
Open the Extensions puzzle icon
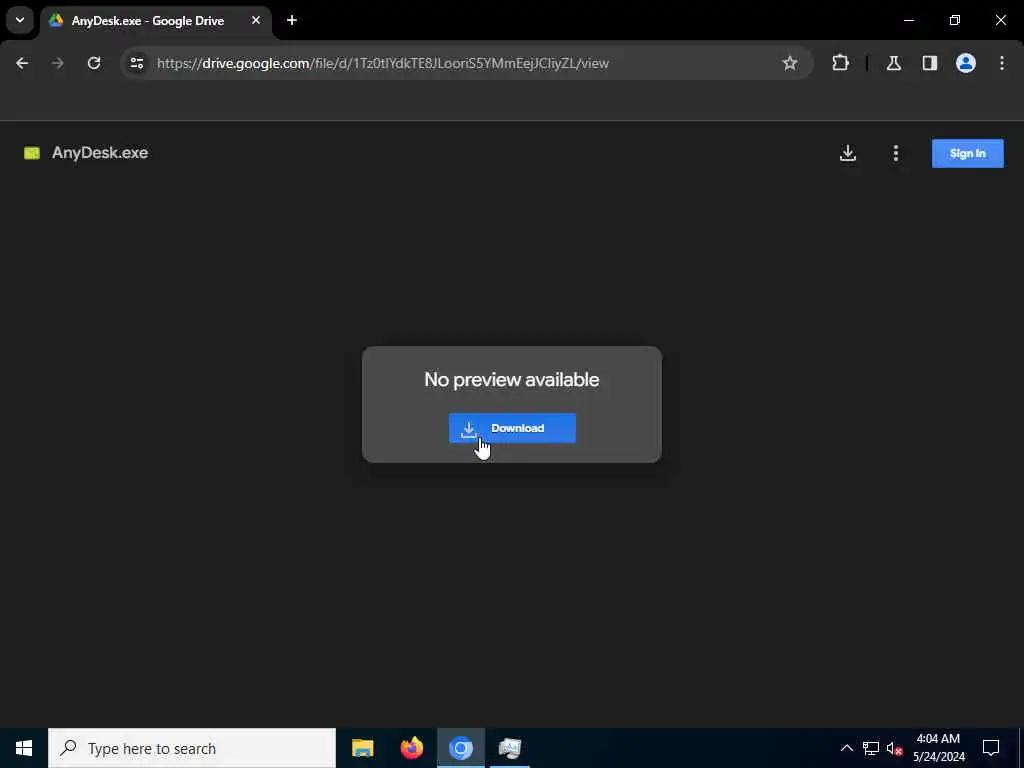[840, 63]
